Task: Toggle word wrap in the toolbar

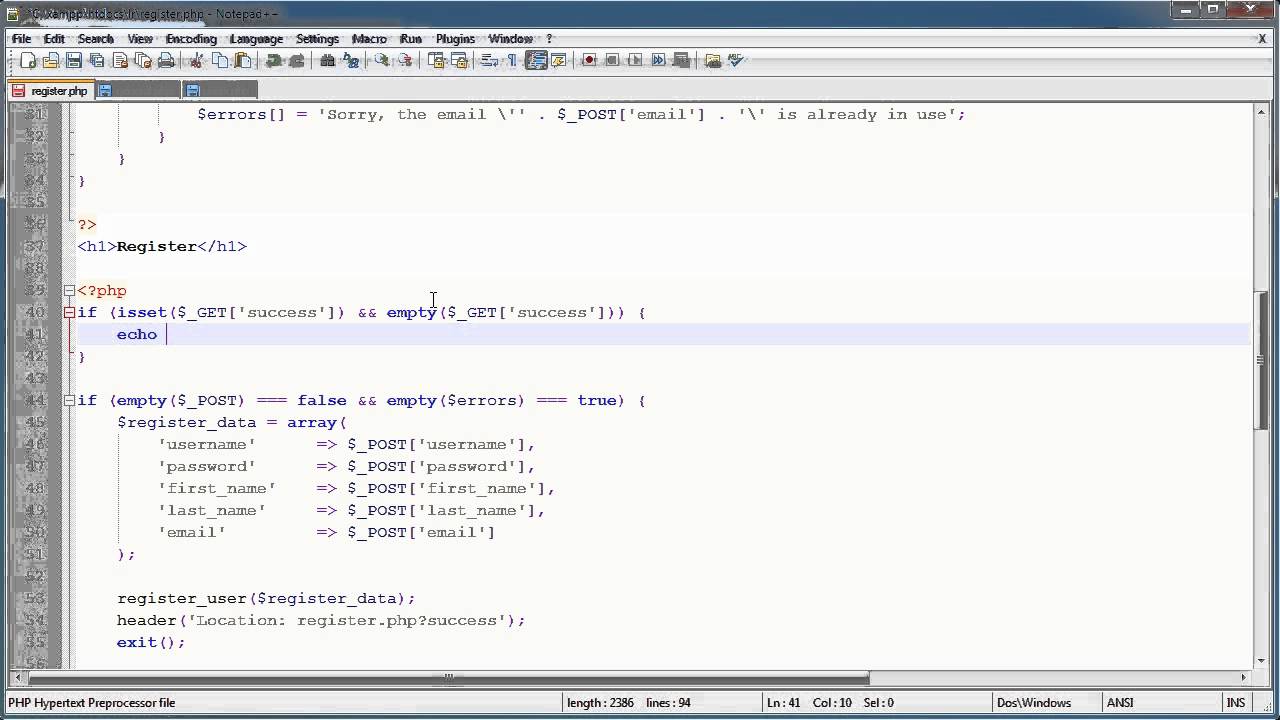Action: [x=490, y=61]
